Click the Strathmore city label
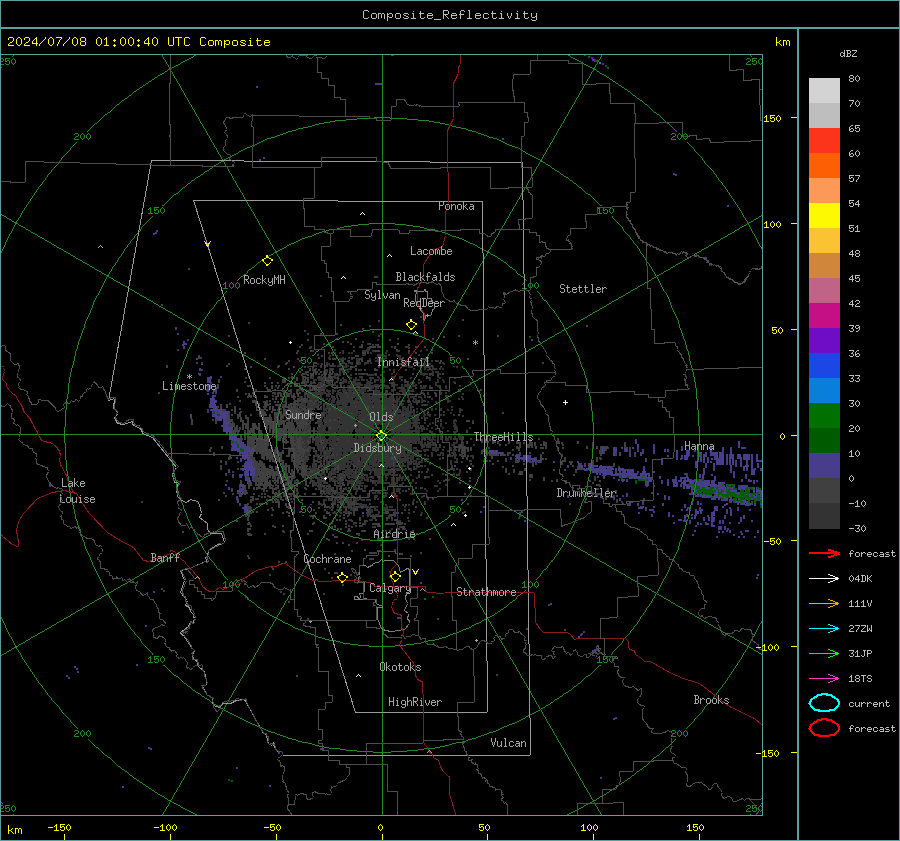This screenshot has height=841, width=900. click(x=486, y=592)
